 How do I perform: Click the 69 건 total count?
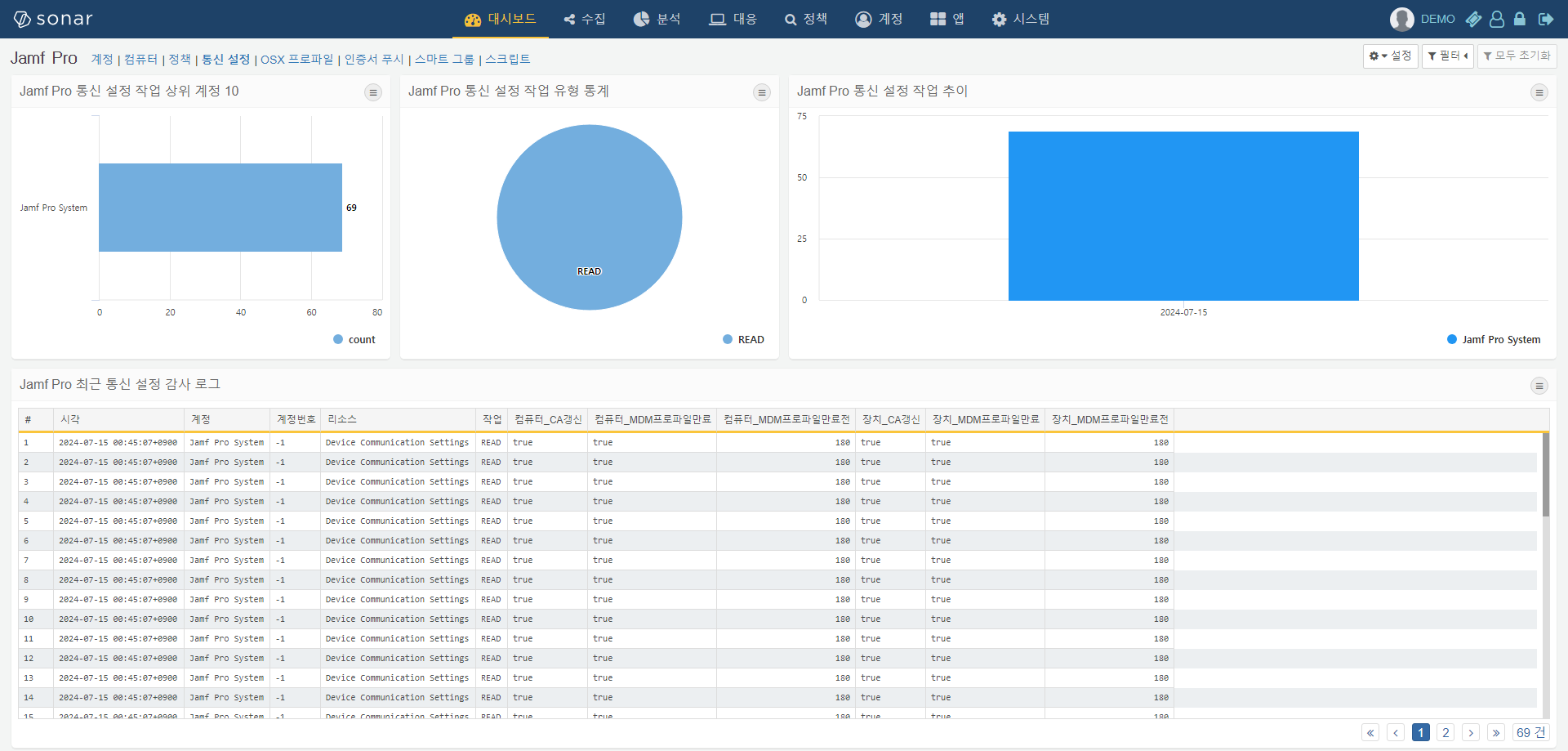pos(1530,733)
